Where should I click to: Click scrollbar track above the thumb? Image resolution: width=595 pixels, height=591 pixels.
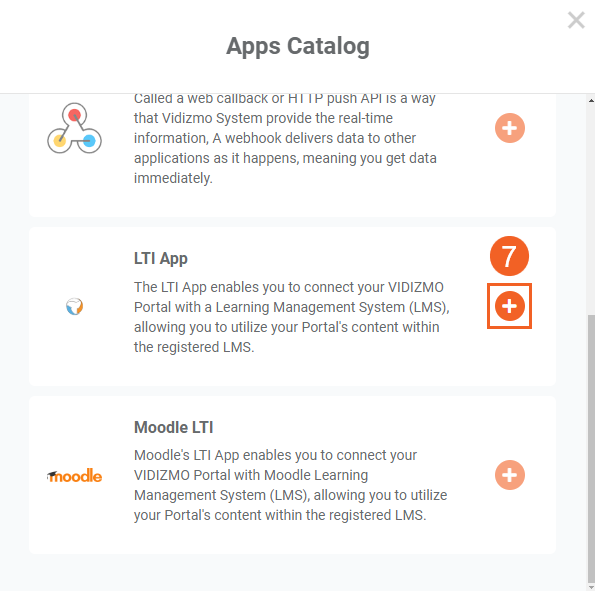591,209
